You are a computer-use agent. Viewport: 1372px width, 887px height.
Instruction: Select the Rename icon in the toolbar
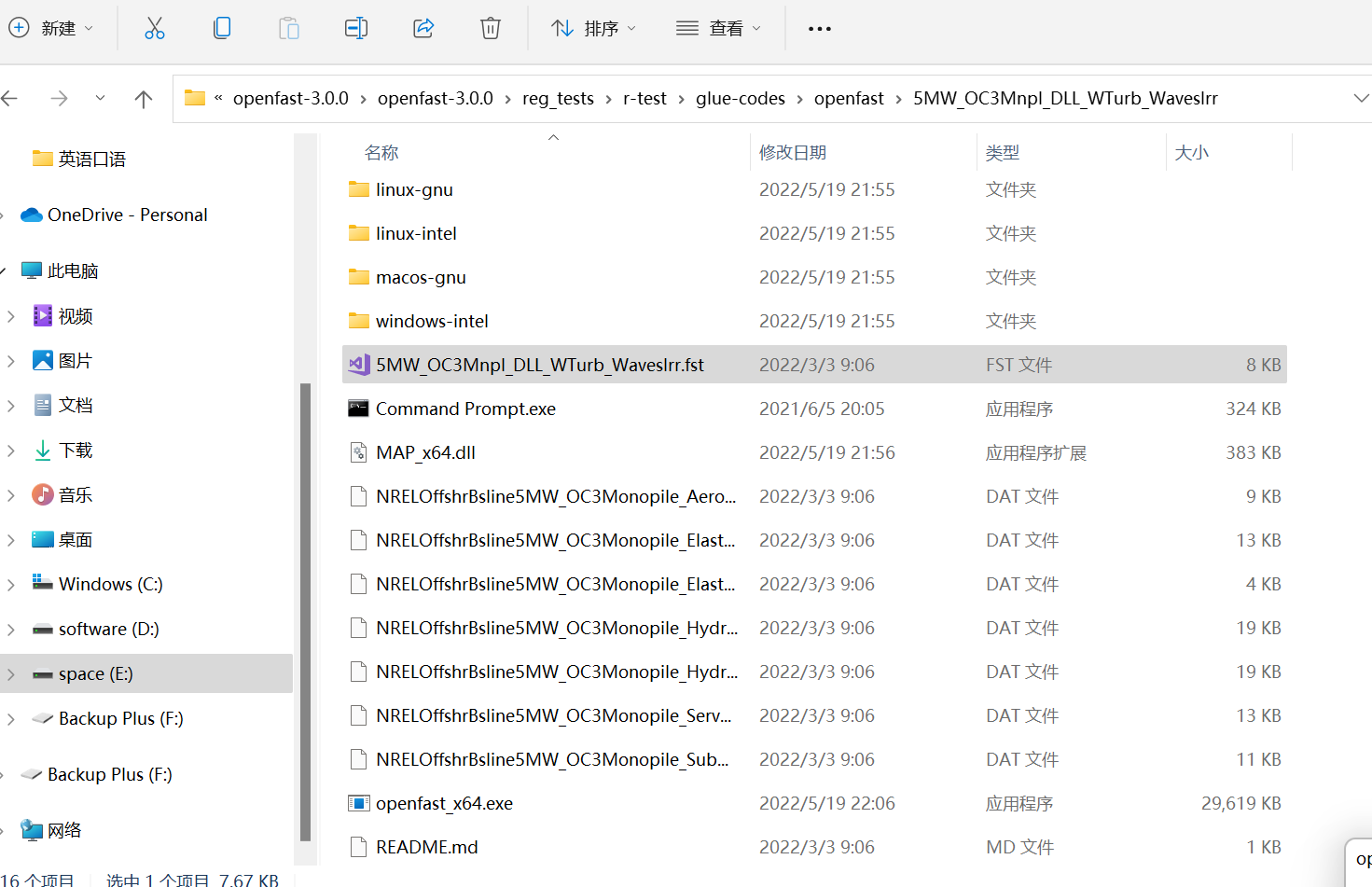point(356,28)
